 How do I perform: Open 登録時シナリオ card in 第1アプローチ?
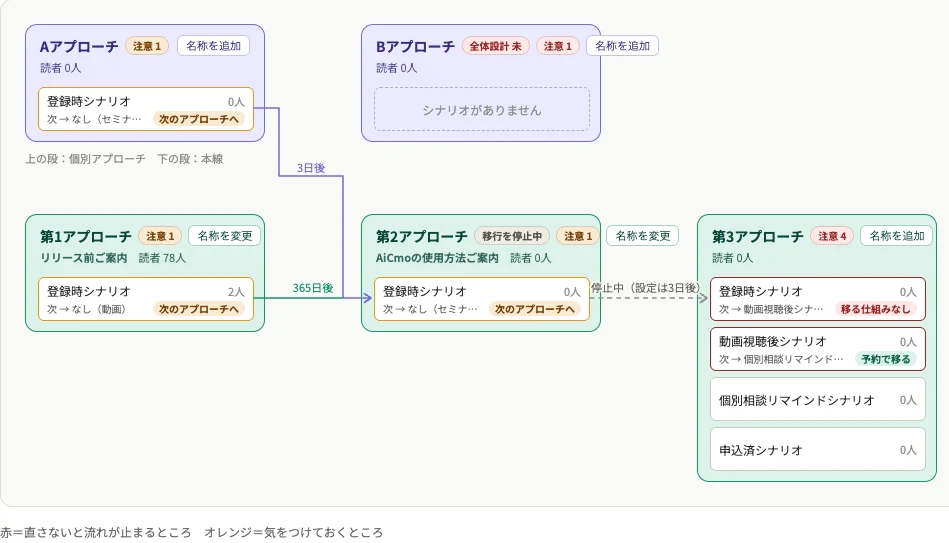click(x=146, y=299)
